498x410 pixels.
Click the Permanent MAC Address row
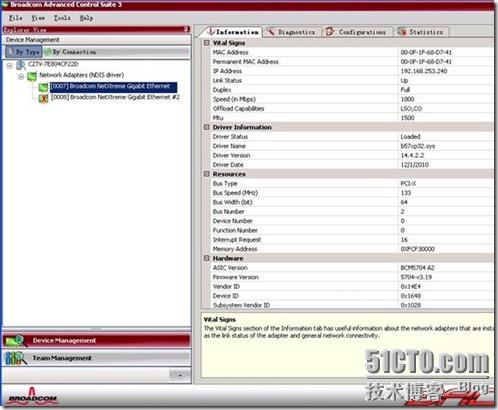[x=353, y=62]
